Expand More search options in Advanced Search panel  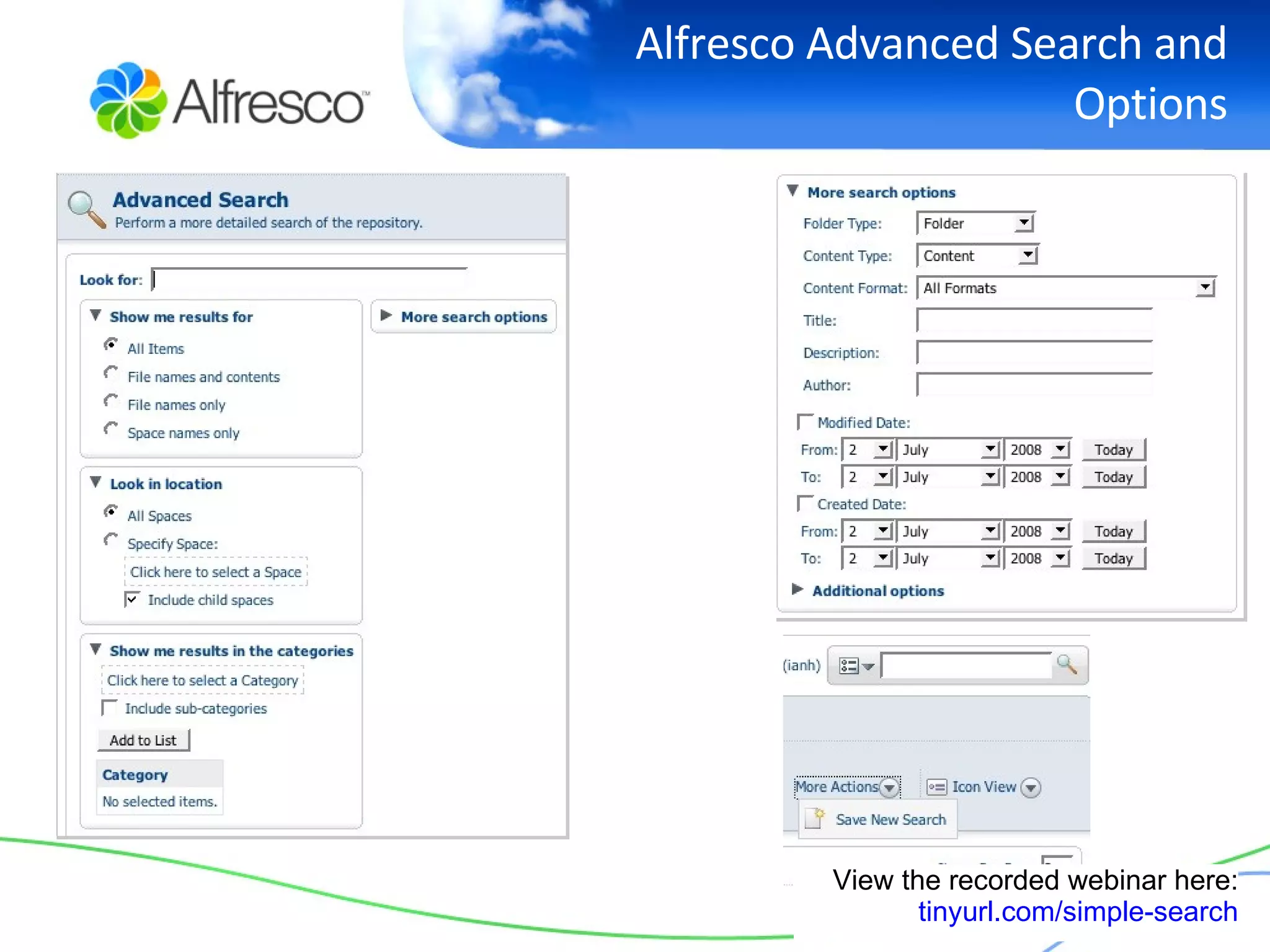coord(386,315)
